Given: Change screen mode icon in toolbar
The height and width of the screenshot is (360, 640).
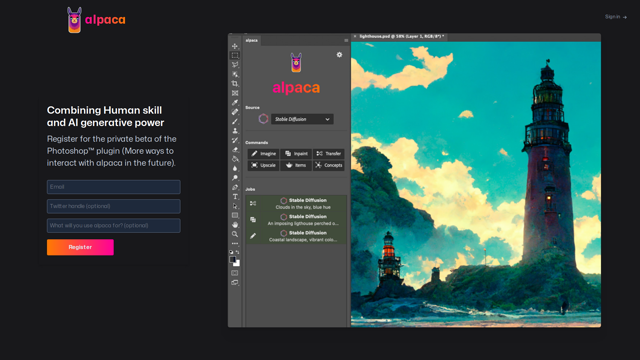Looking at the screenshot, I should tap(235, 282).
